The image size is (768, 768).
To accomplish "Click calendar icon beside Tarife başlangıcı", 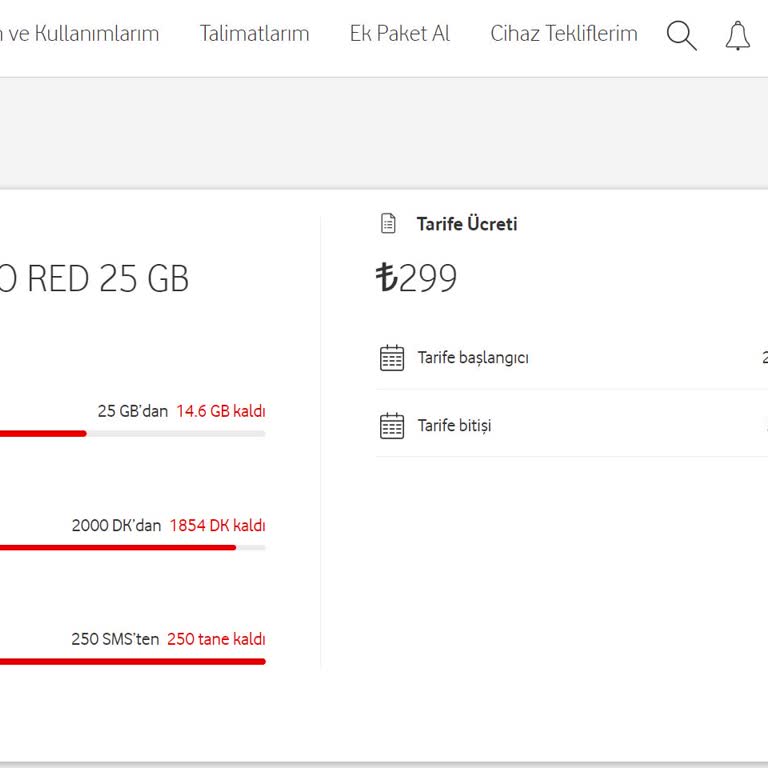I will pos(392,358).
